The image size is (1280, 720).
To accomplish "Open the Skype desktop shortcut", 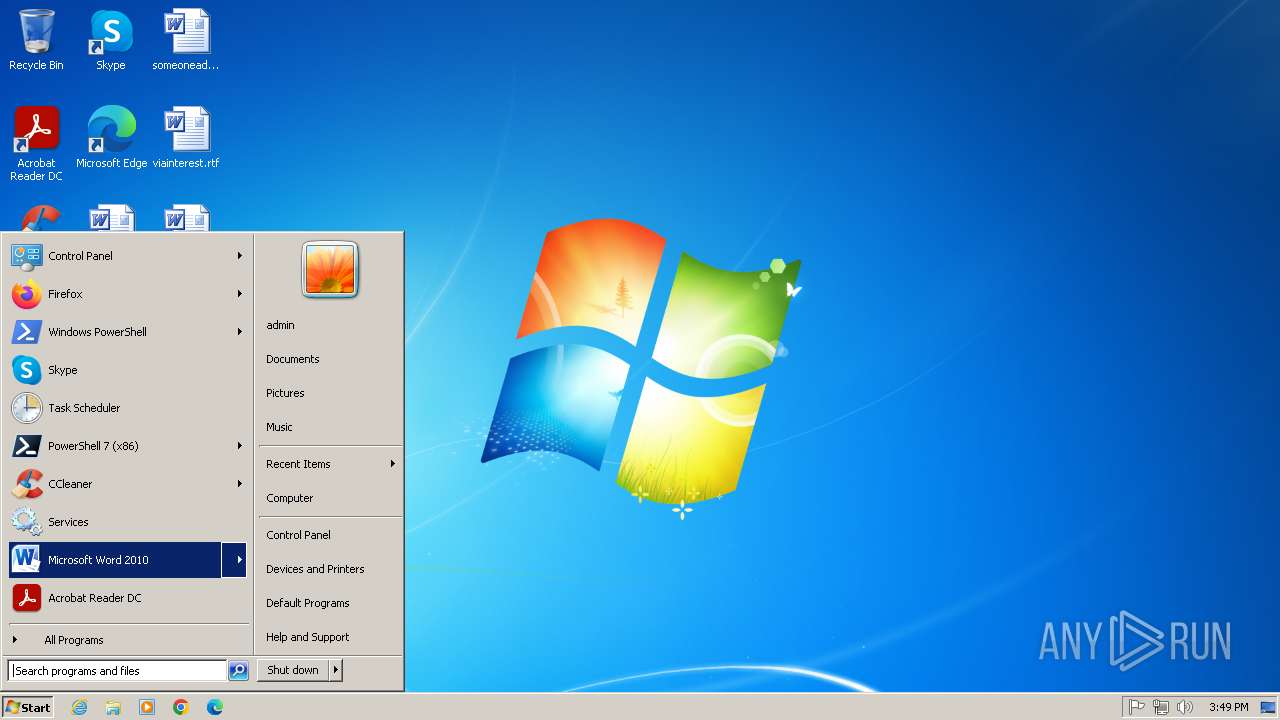I will (x=110, y=40).
